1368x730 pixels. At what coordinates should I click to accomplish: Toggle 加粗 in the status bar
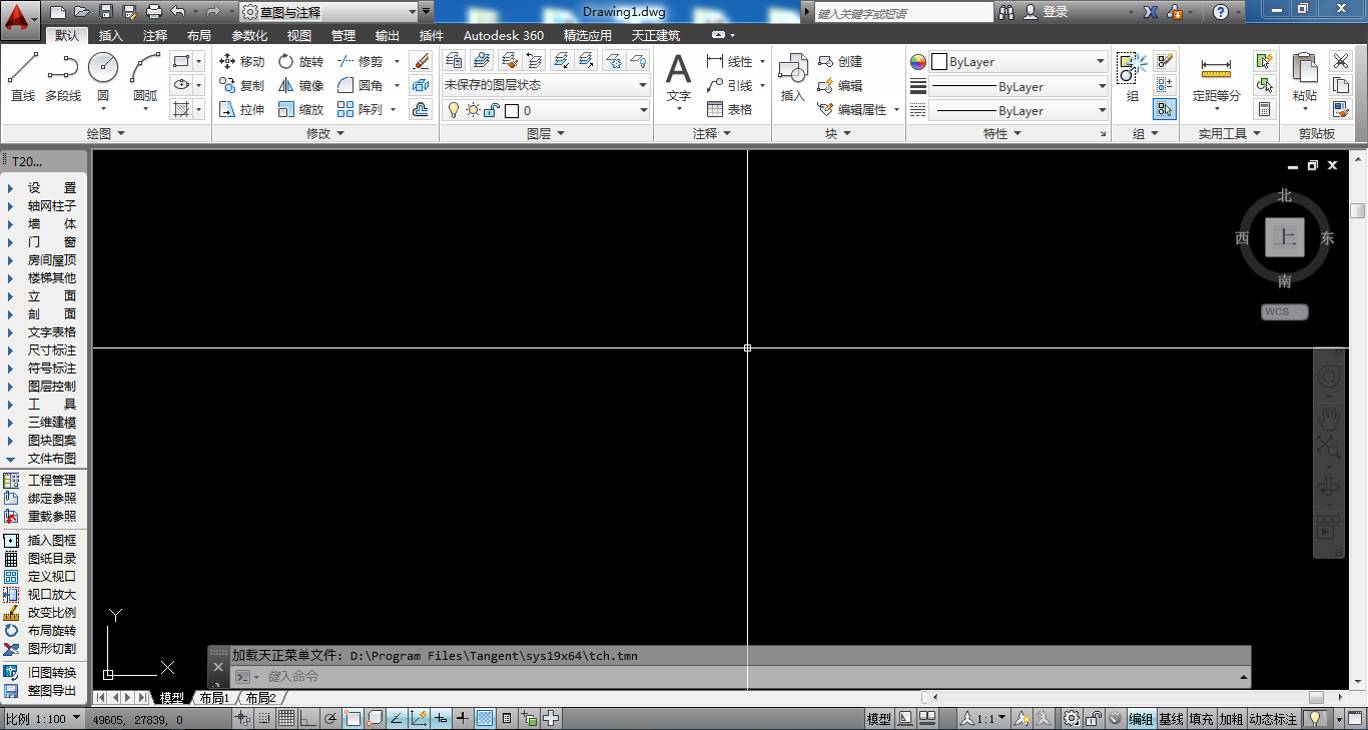click(x=1231, y=719)
